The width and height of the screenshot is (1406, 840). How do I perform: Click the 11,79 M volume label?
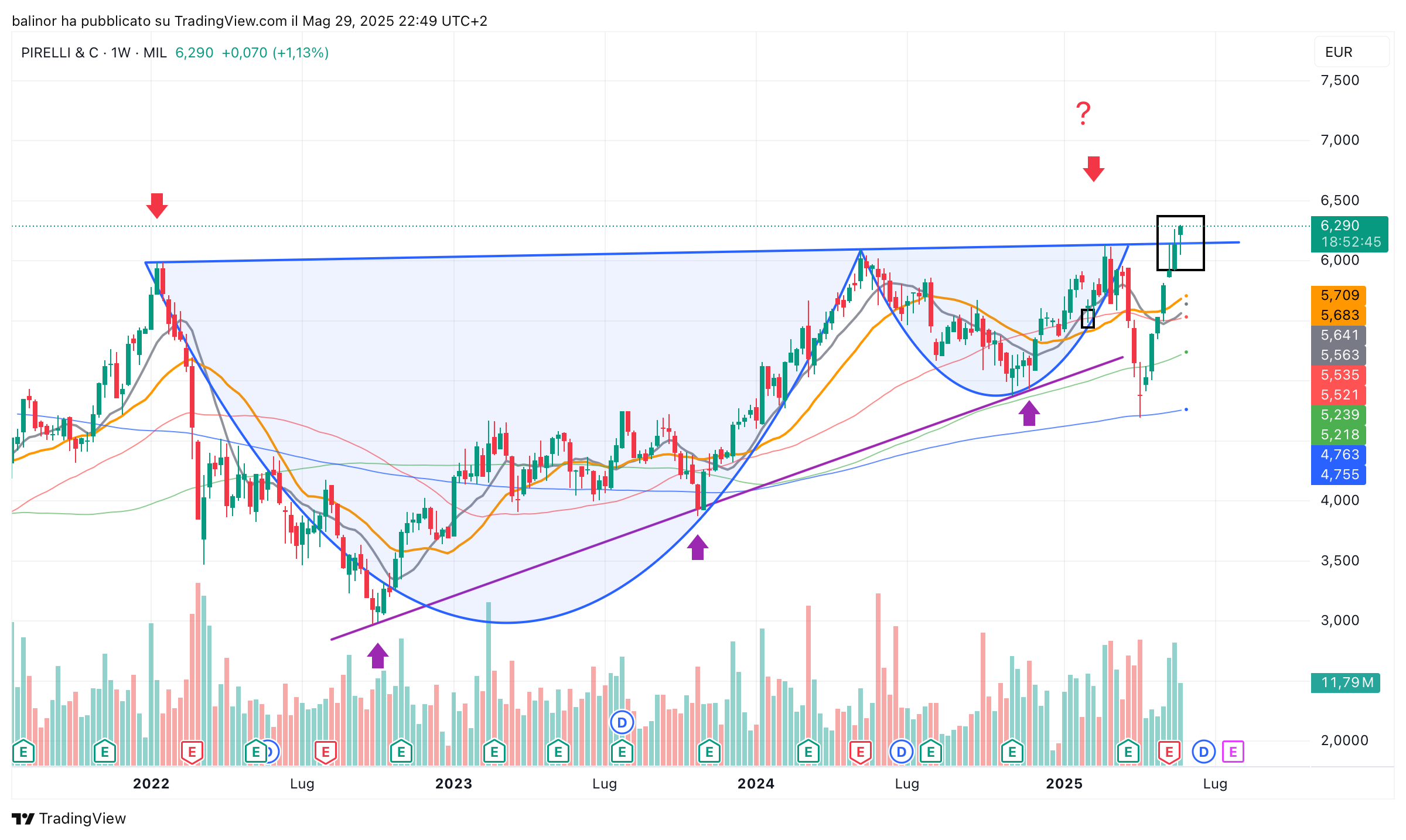click(1346, 682)
